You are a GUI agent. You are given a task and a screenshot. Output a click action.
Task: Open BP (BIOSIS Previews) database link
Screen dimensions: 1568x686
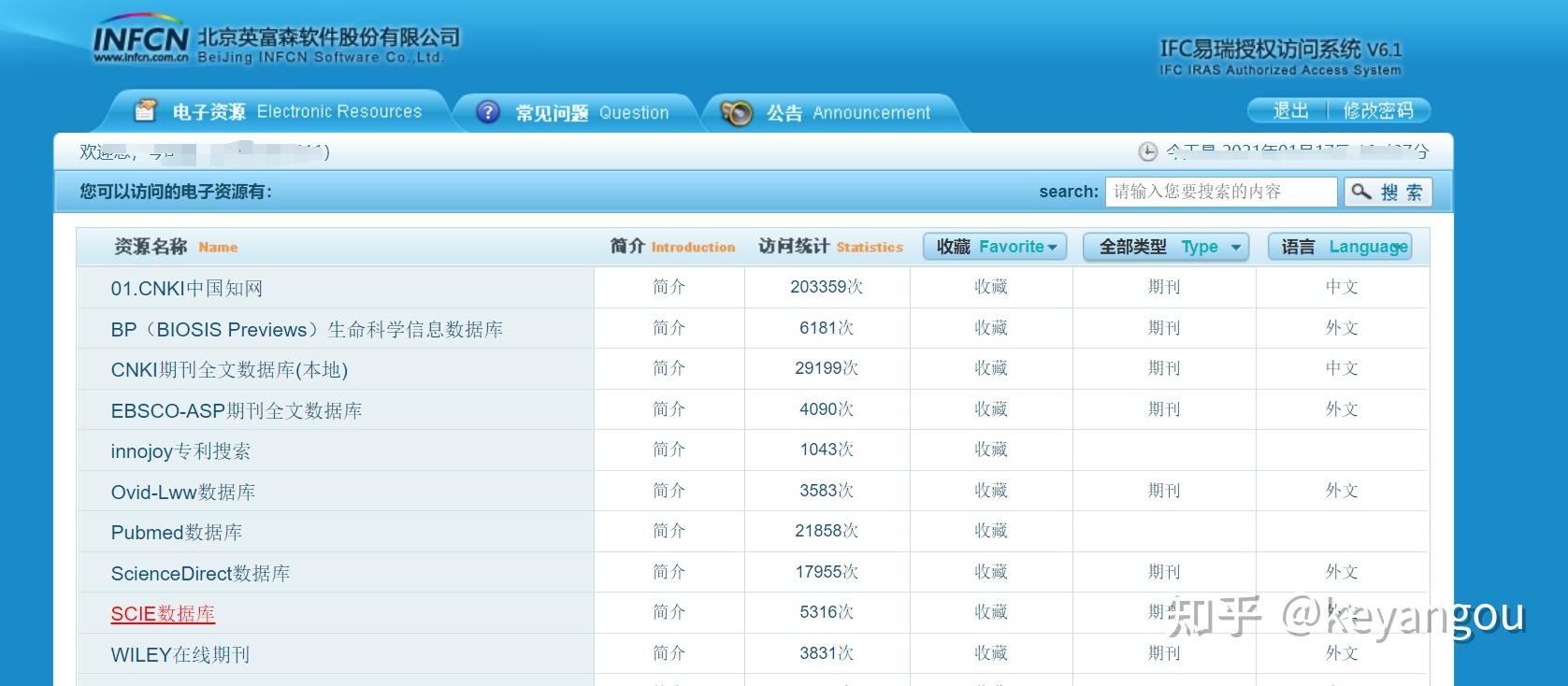307,330
